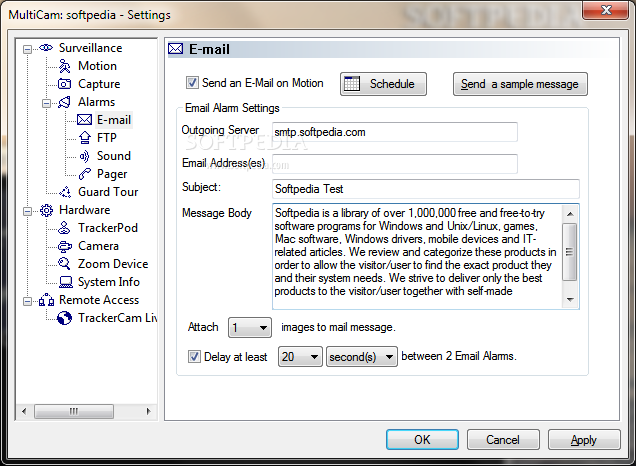
Task: Close the Settings window
Action: 606,10
